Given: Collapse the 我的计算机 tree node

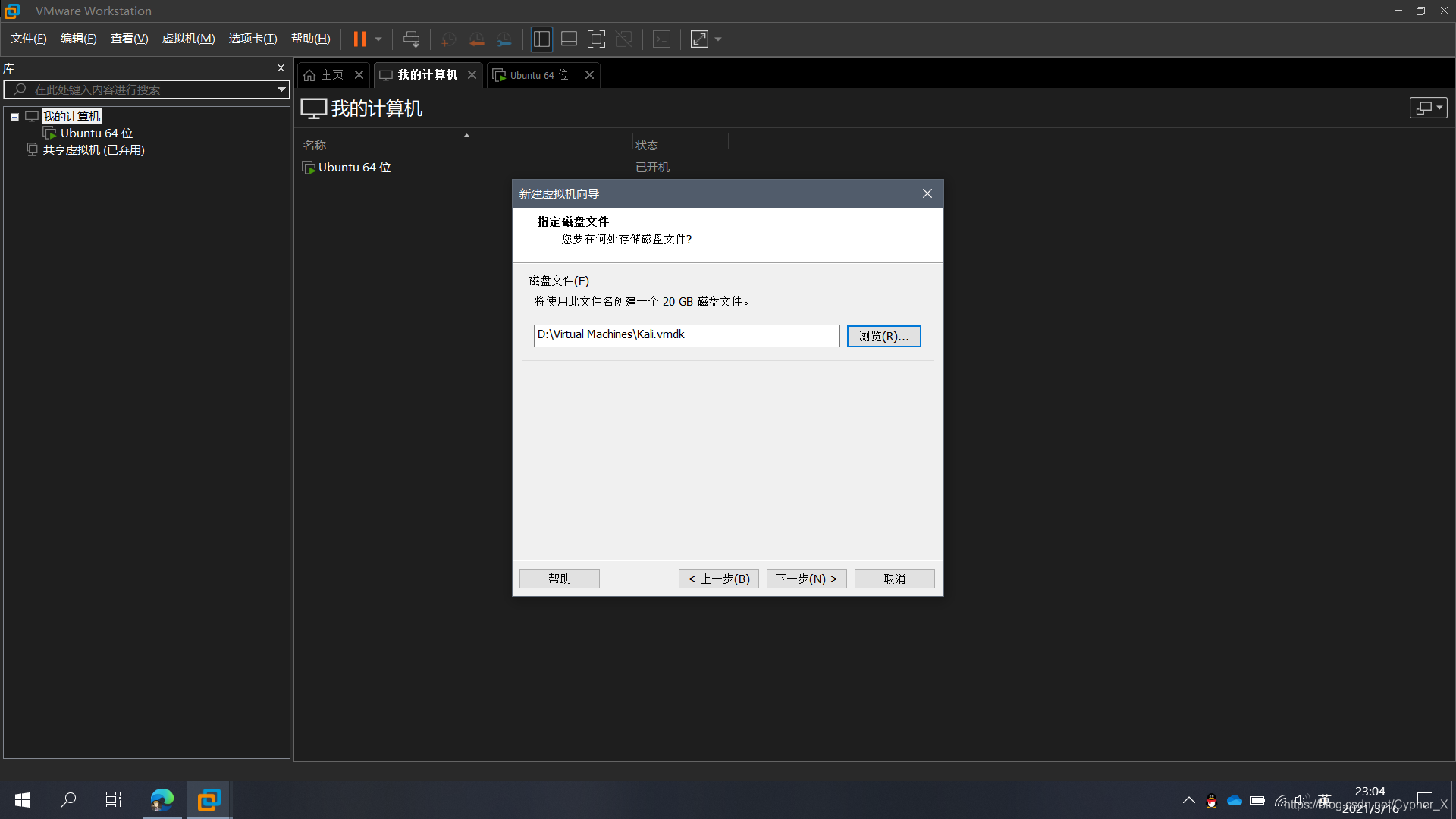Looking at the screenshot, I should click(14, 117).
